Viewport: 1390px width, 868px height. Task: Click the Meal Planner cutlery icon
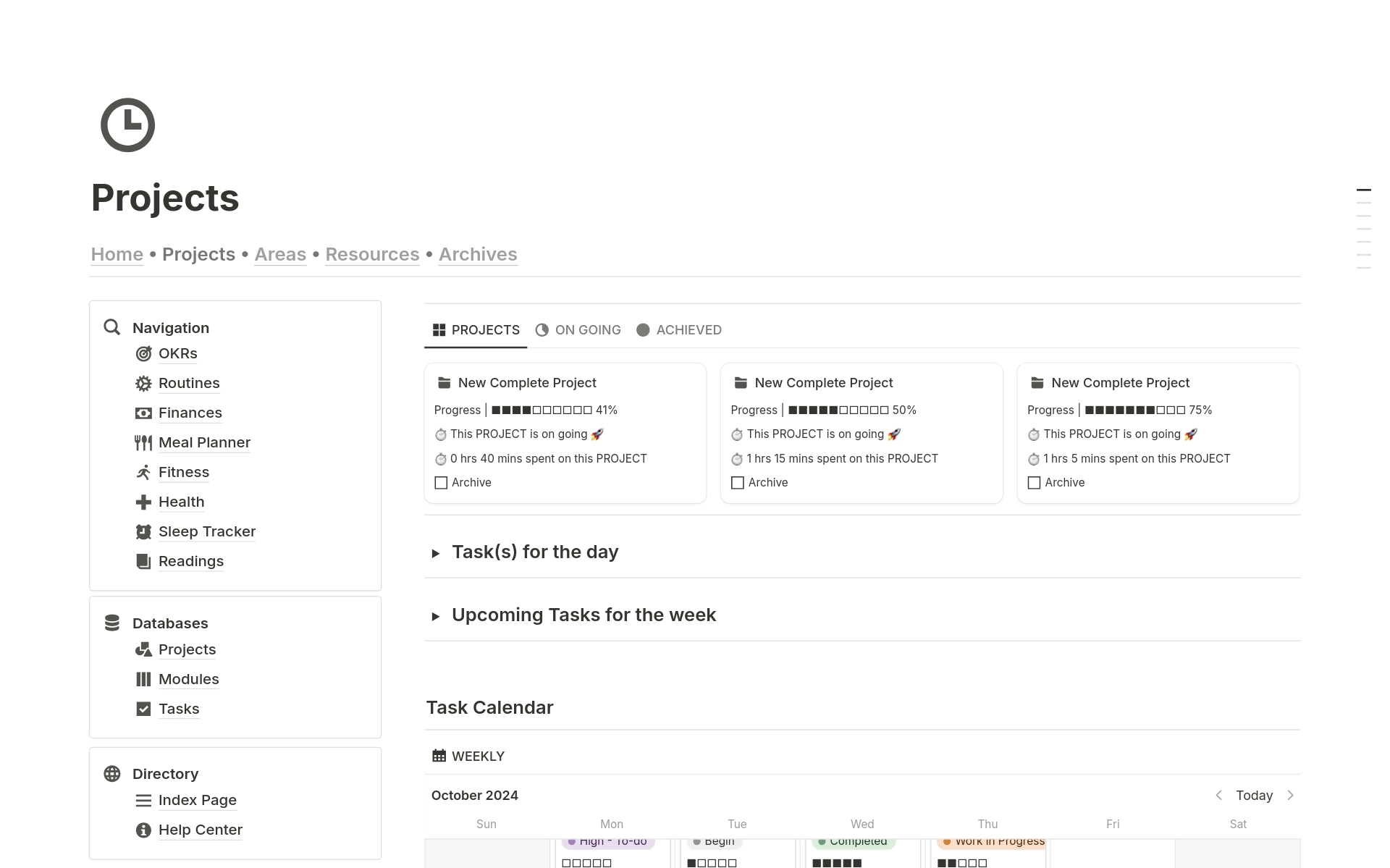tap(143, 442)
